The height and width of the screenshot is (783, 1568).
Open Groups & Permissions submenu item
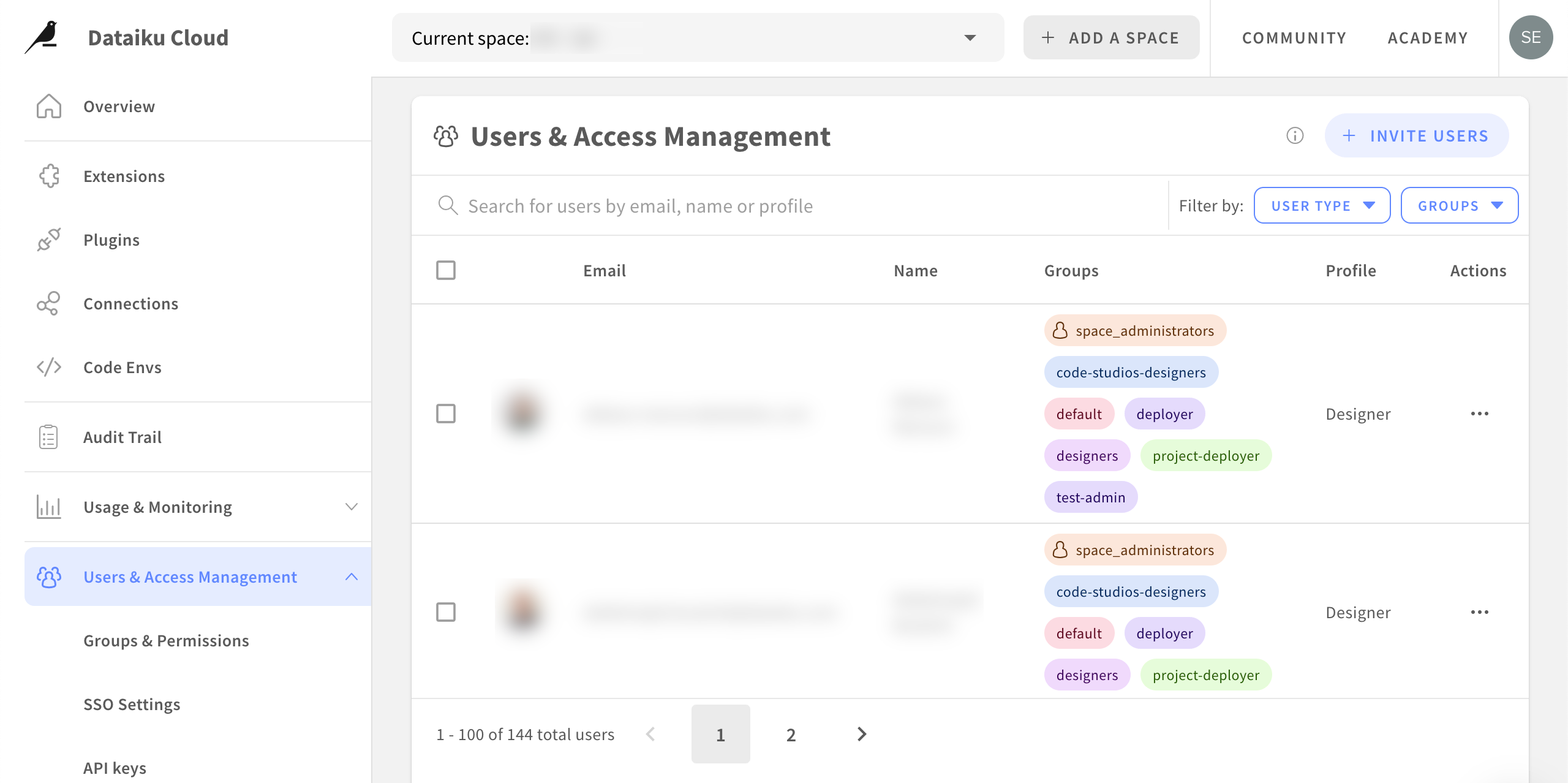pyautogui.click(x=166, y=640)
